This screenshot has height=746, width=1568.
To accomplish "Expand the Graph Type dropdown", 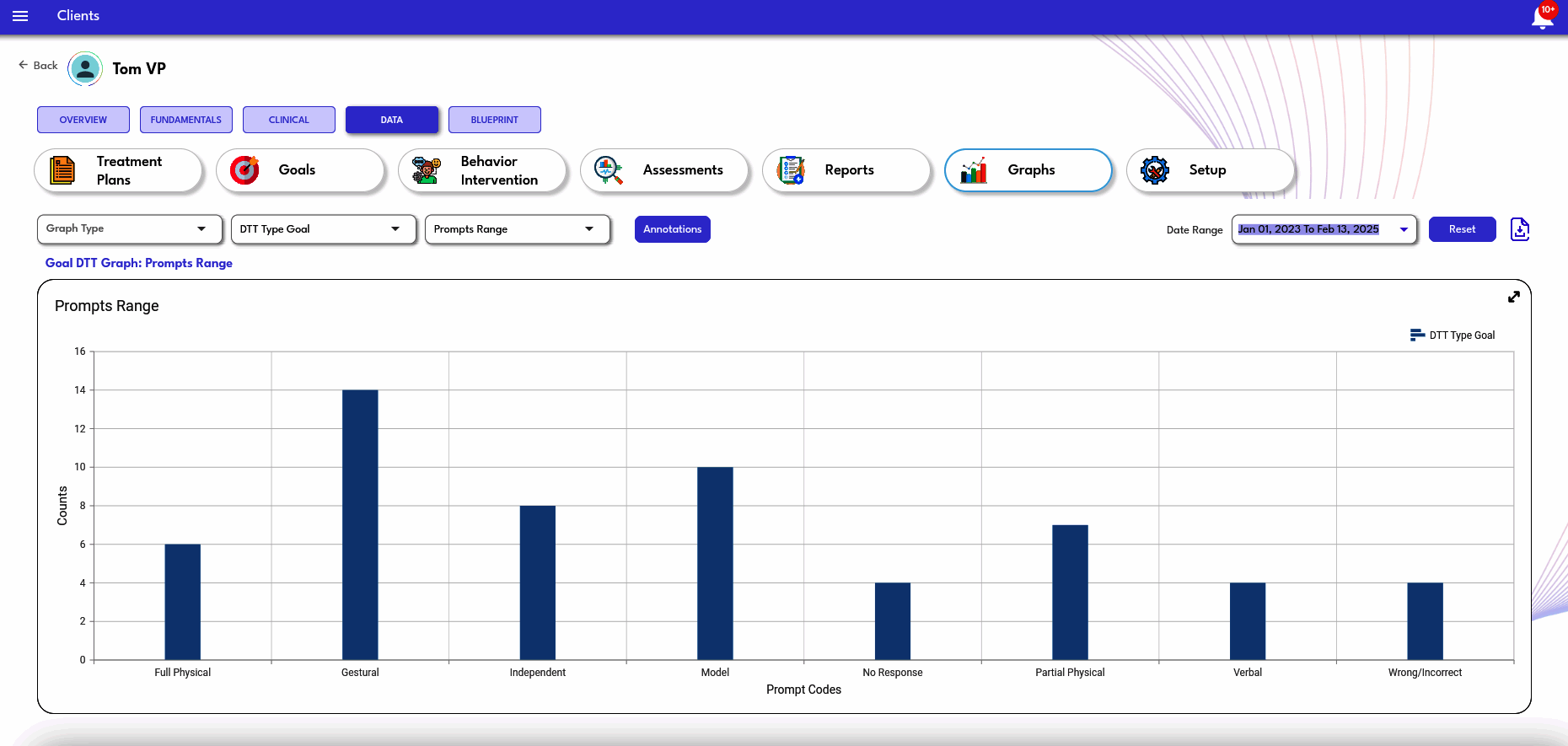I will [130, 229].
